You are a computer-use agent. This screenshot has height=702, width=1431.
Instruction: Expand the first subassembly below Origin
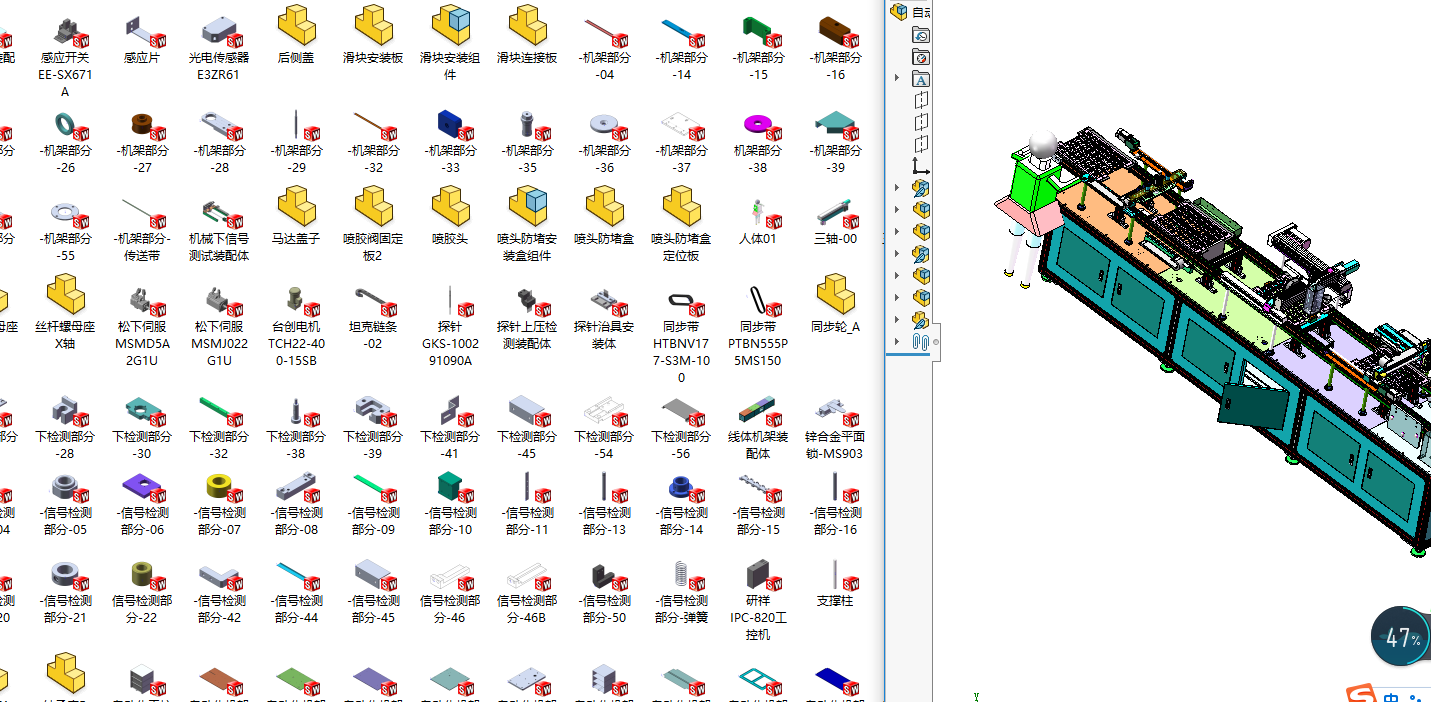[x=897, y=188]
